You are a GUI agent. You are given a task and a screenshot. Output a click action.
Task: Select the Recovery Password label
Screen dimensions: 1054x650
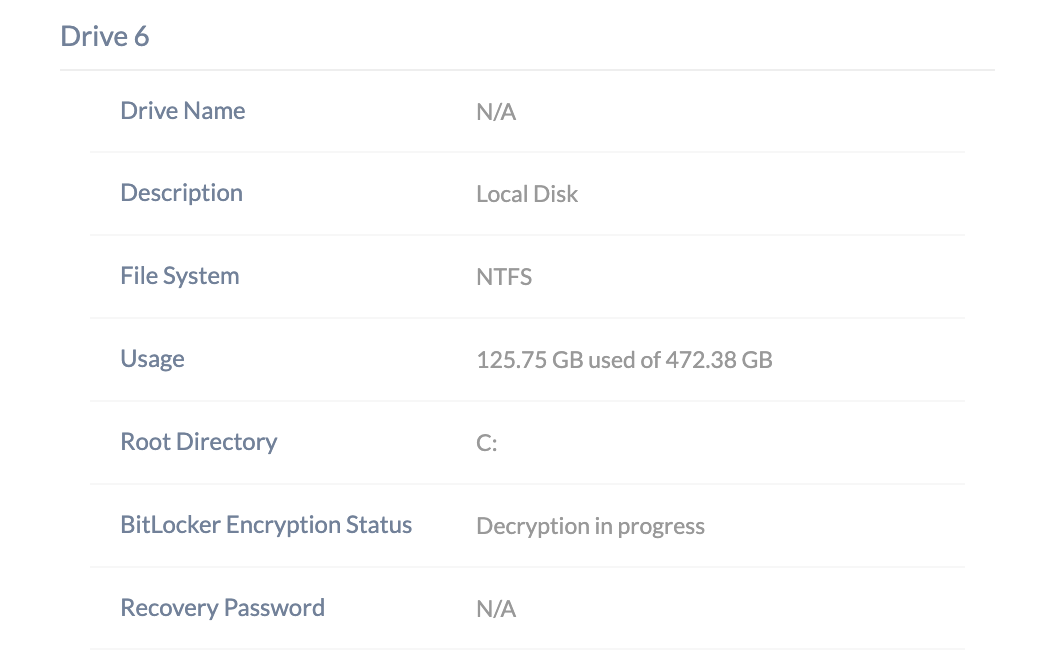pos(222,608)
